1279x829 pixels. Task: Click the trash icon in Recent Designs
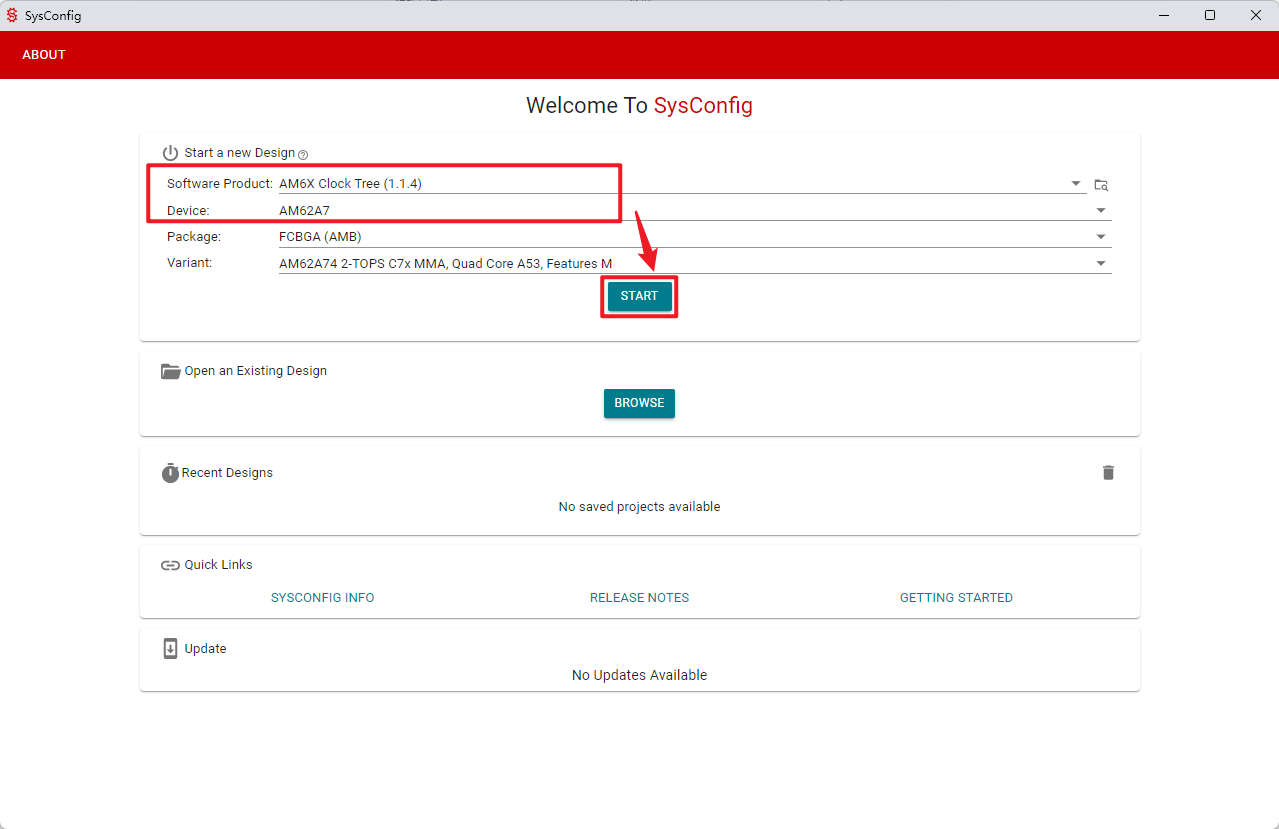(1108, 472)
